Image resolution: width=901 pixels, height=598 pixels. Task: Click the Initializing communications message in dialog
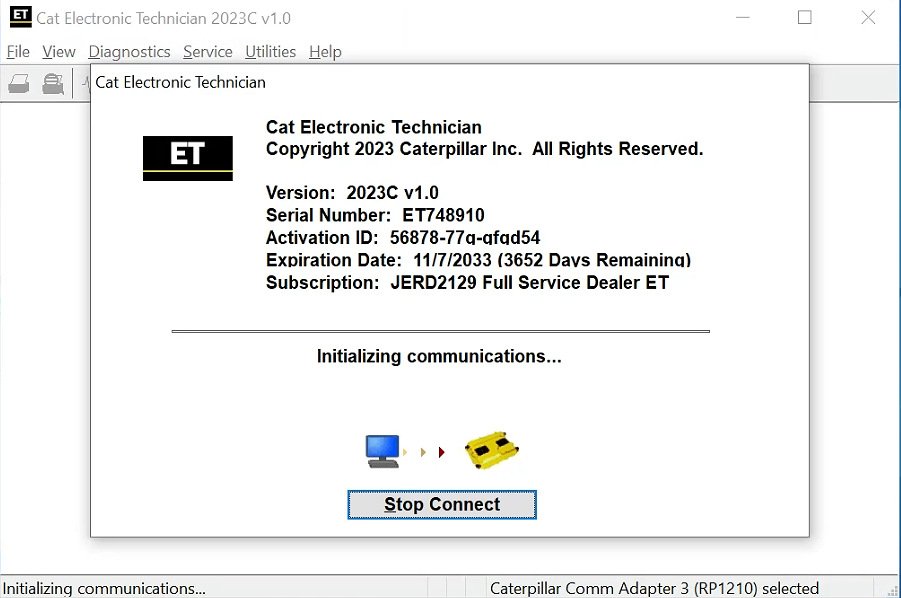tap(439, 356)
